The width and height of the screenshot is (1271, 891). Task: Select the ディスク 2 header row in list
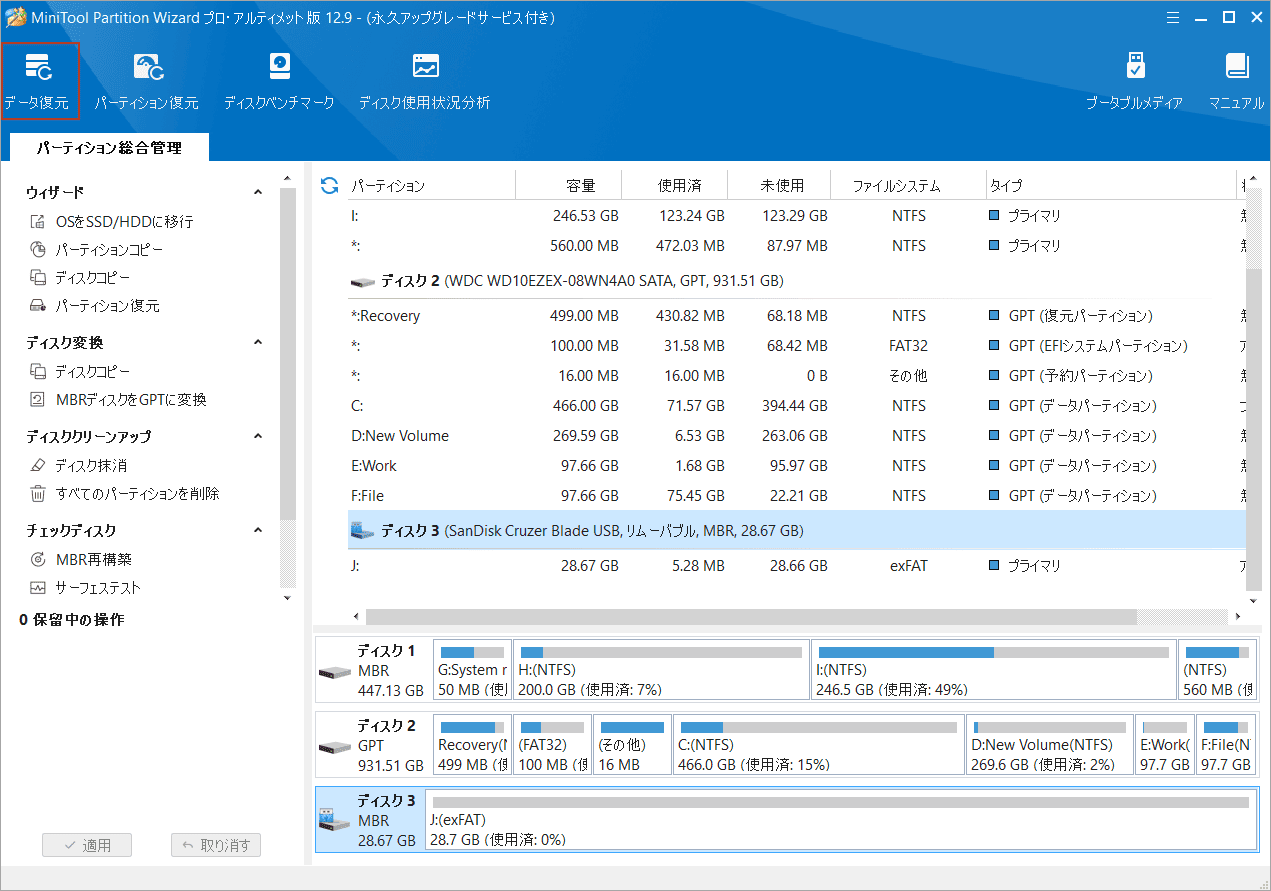(x=797, y=281)
